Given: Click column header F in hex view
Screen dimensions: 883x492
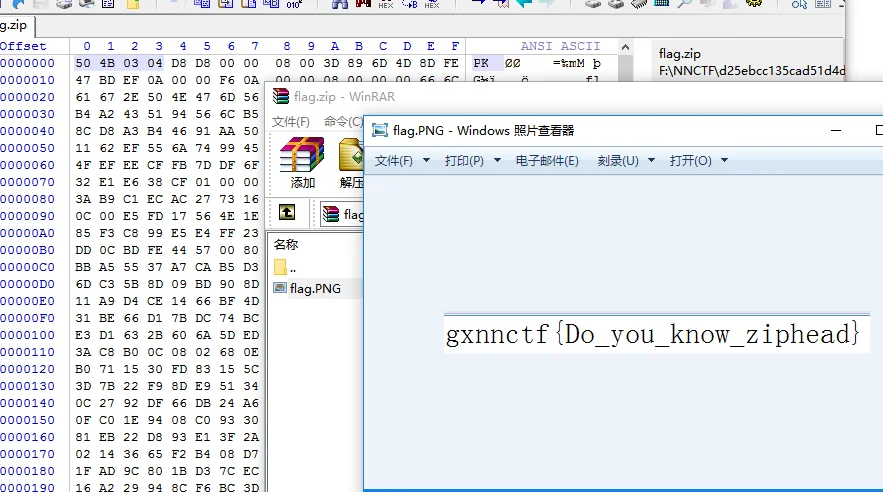Looking at the screenshot, I should point(455,46).
